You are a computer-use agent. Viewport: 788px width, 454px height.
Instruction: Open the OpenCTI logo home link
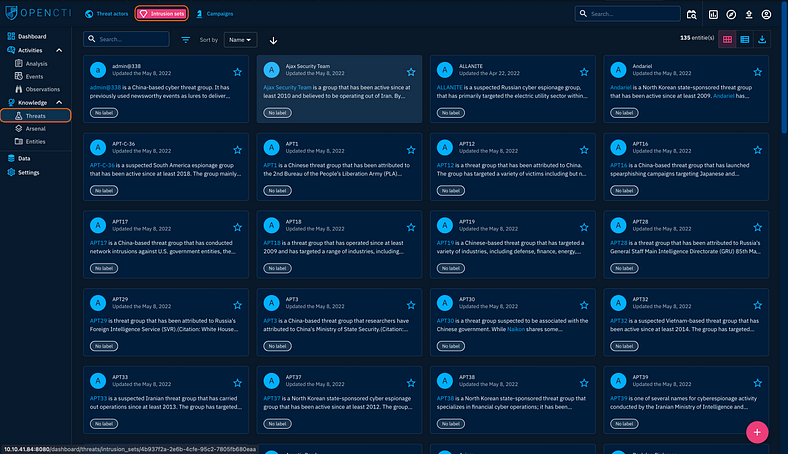[38, 13]
